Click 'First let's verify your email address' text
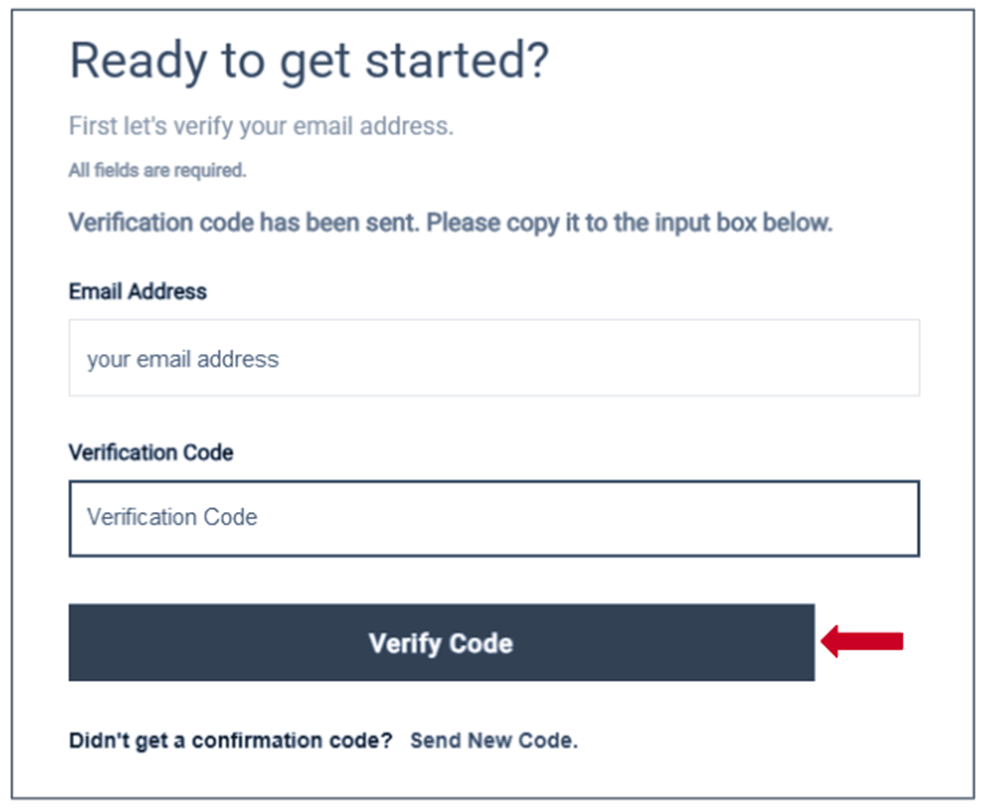Screen dimensions: 986x811 (261, 127)
